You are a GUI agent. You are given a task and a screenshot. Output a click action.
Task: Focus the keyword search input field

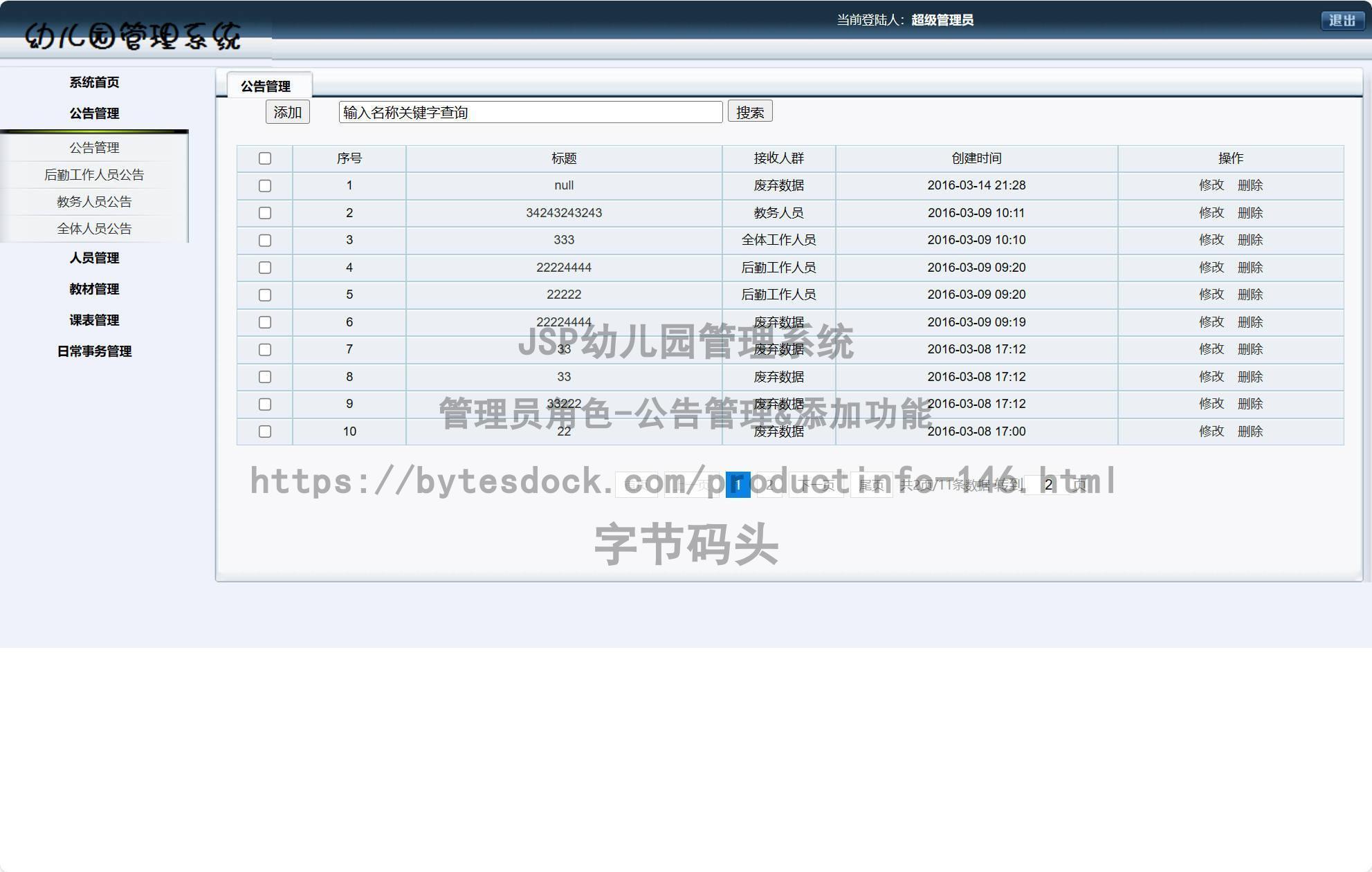pos(530,113)
